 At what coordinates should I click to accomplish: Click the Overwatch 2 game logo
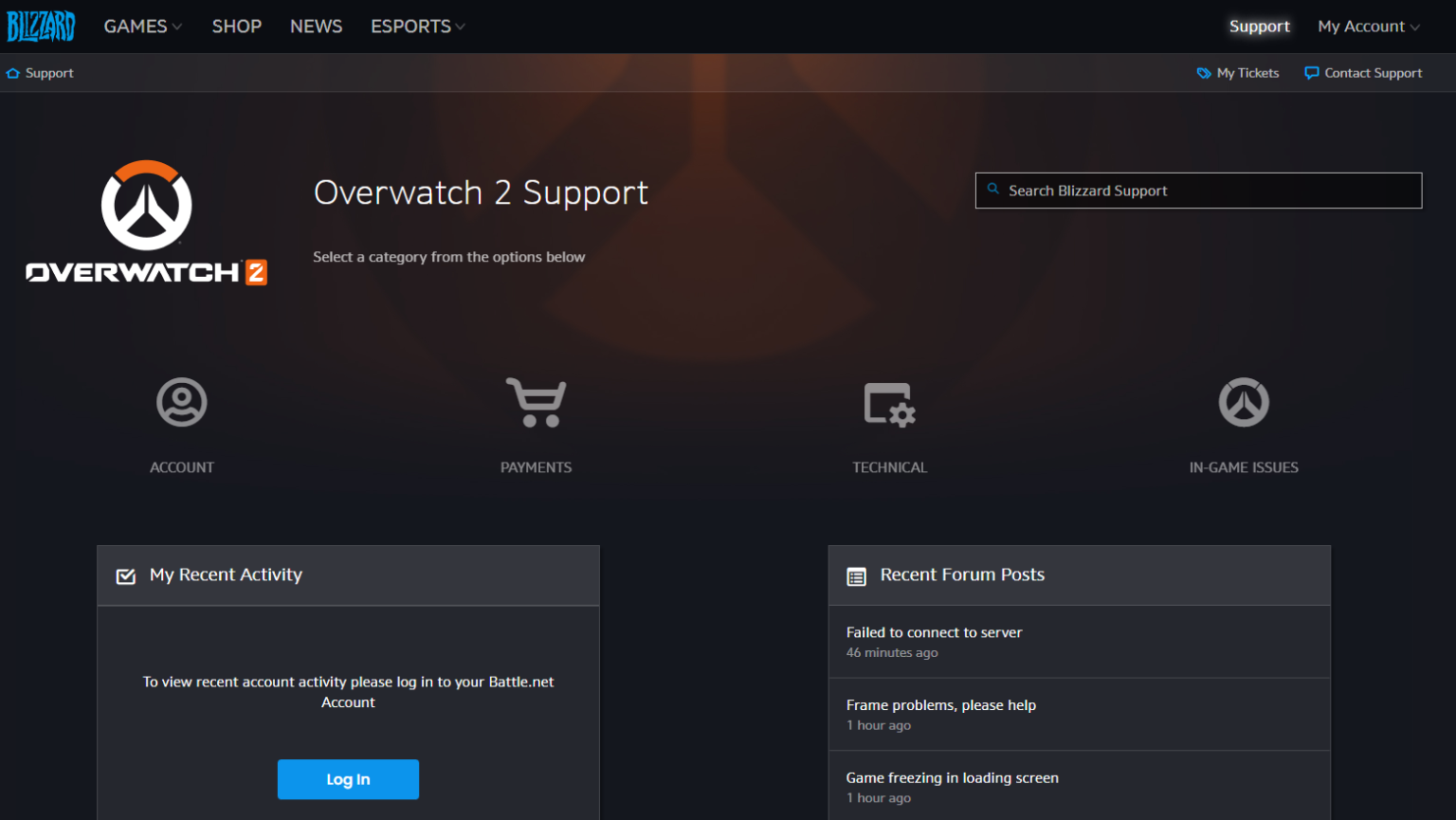(x=146, y=223)
